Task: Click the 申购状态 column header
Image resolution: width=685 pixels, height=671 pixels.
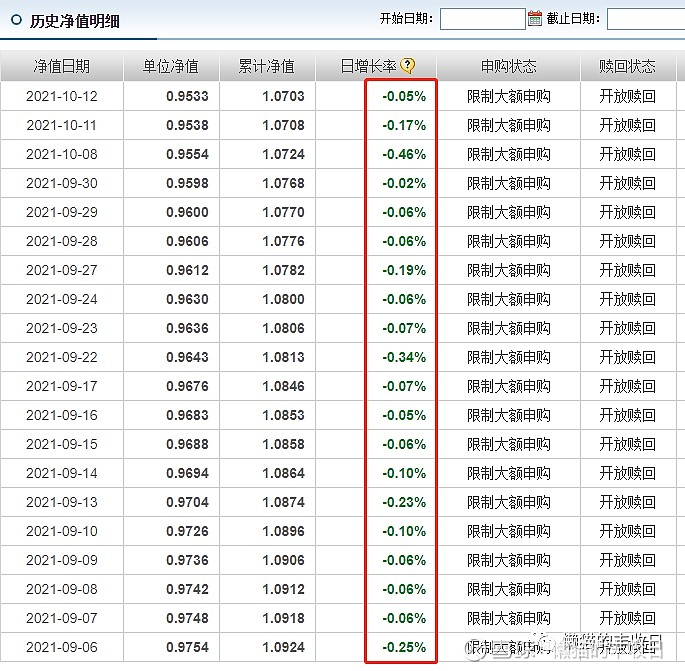Action: tap(509, 66)
